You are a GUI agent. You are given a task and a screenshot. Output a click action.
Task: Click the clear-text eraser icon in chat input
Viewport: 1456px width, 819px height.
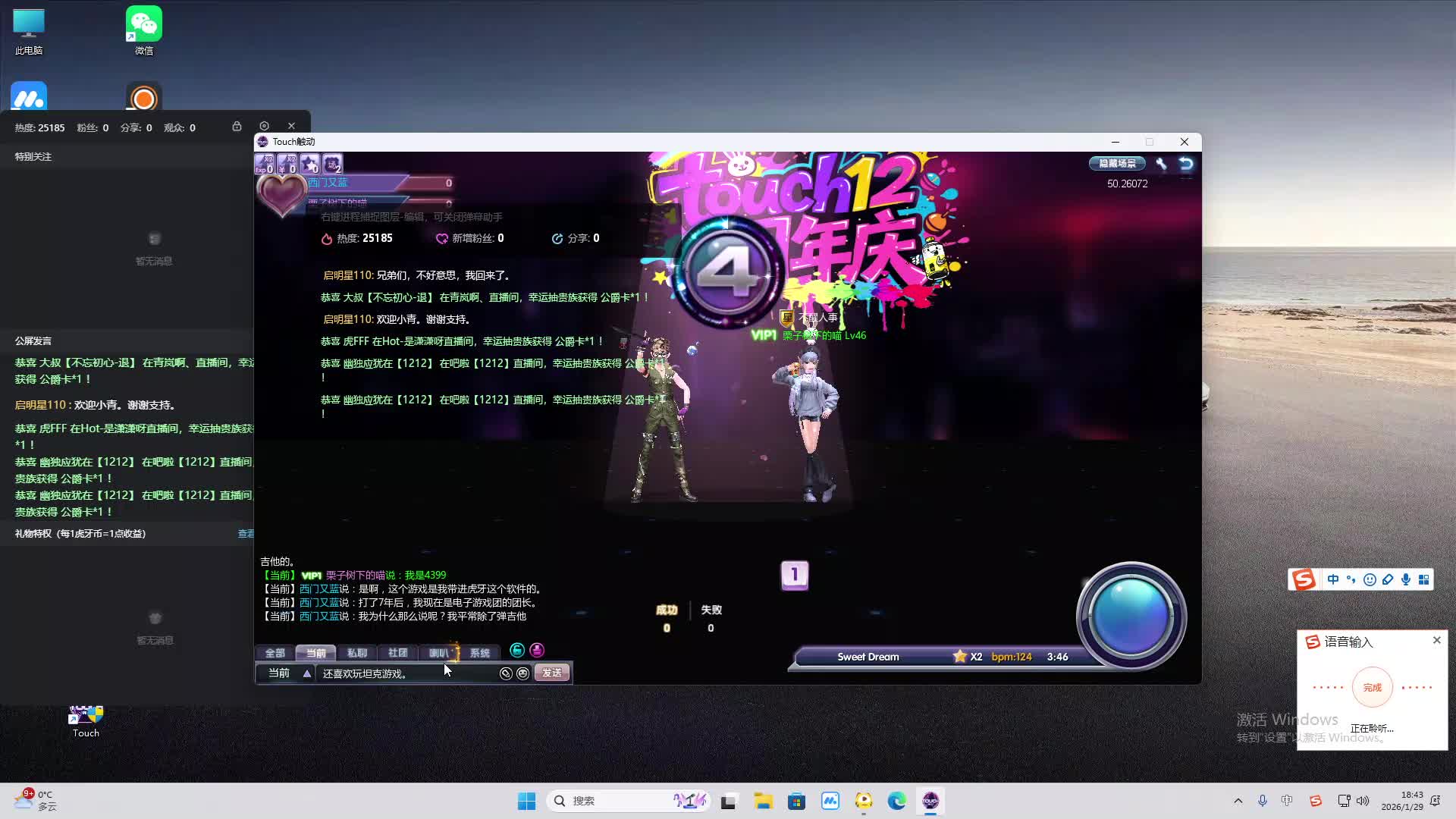pyautogui.click(x=506, y=673)
